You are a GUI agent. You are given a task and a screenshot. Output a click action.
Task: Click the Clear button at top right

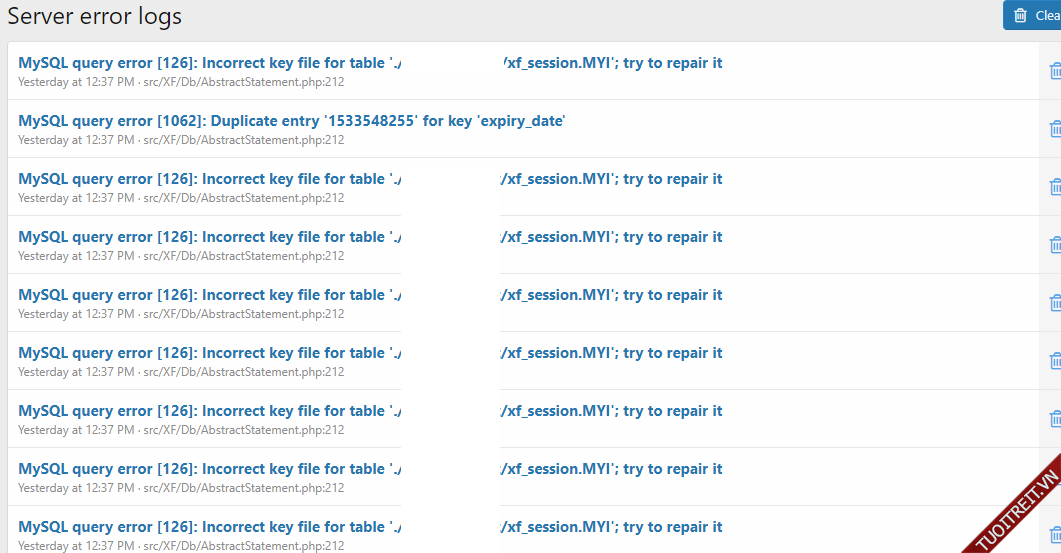click(x=1034, y=15)
